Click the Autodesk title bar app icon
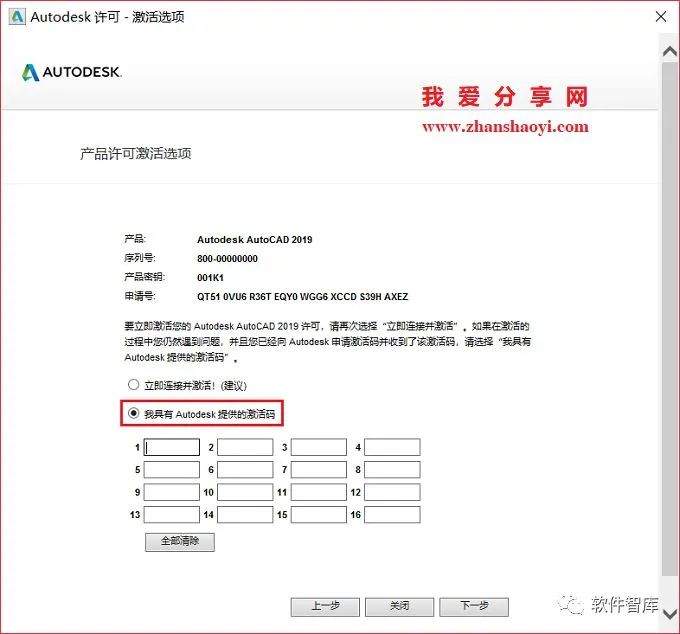Image resolution: width=680 pixels, height=634 pixels. coord(17,17)
